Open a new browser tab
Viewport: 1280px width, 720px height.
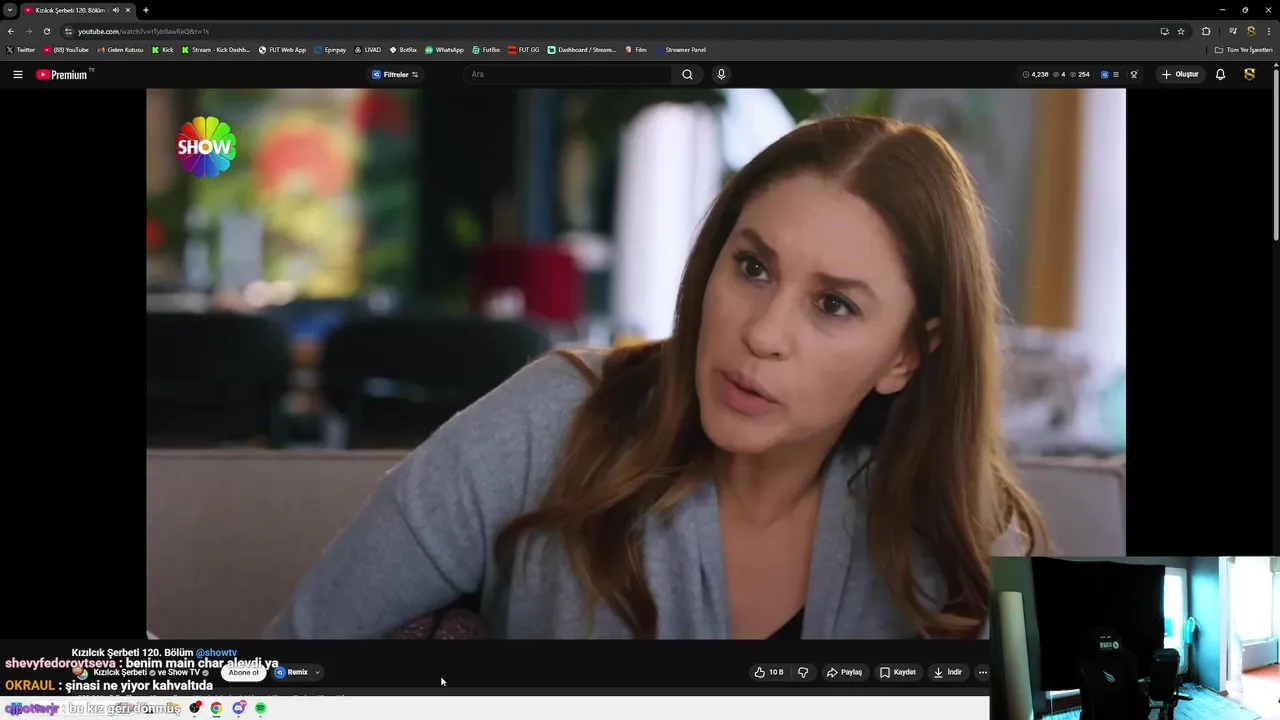click(146, 10)
